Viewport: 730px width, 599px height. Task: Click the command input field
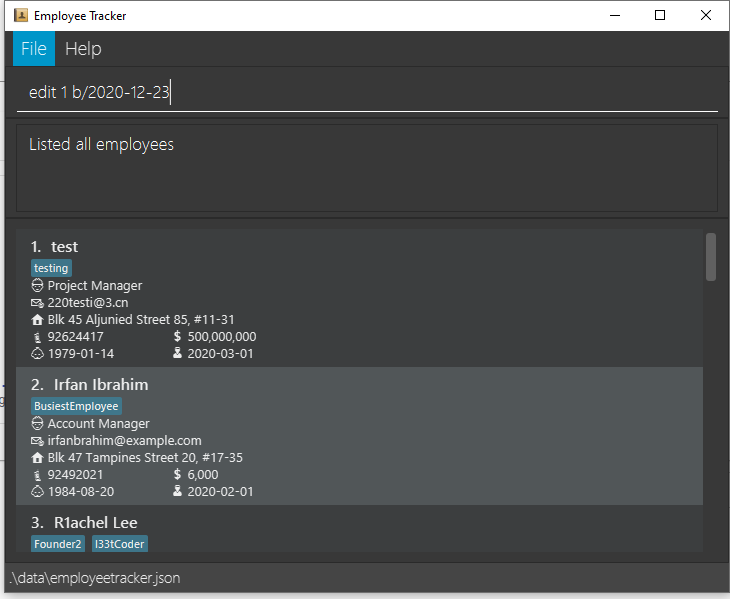pos(367,92)
